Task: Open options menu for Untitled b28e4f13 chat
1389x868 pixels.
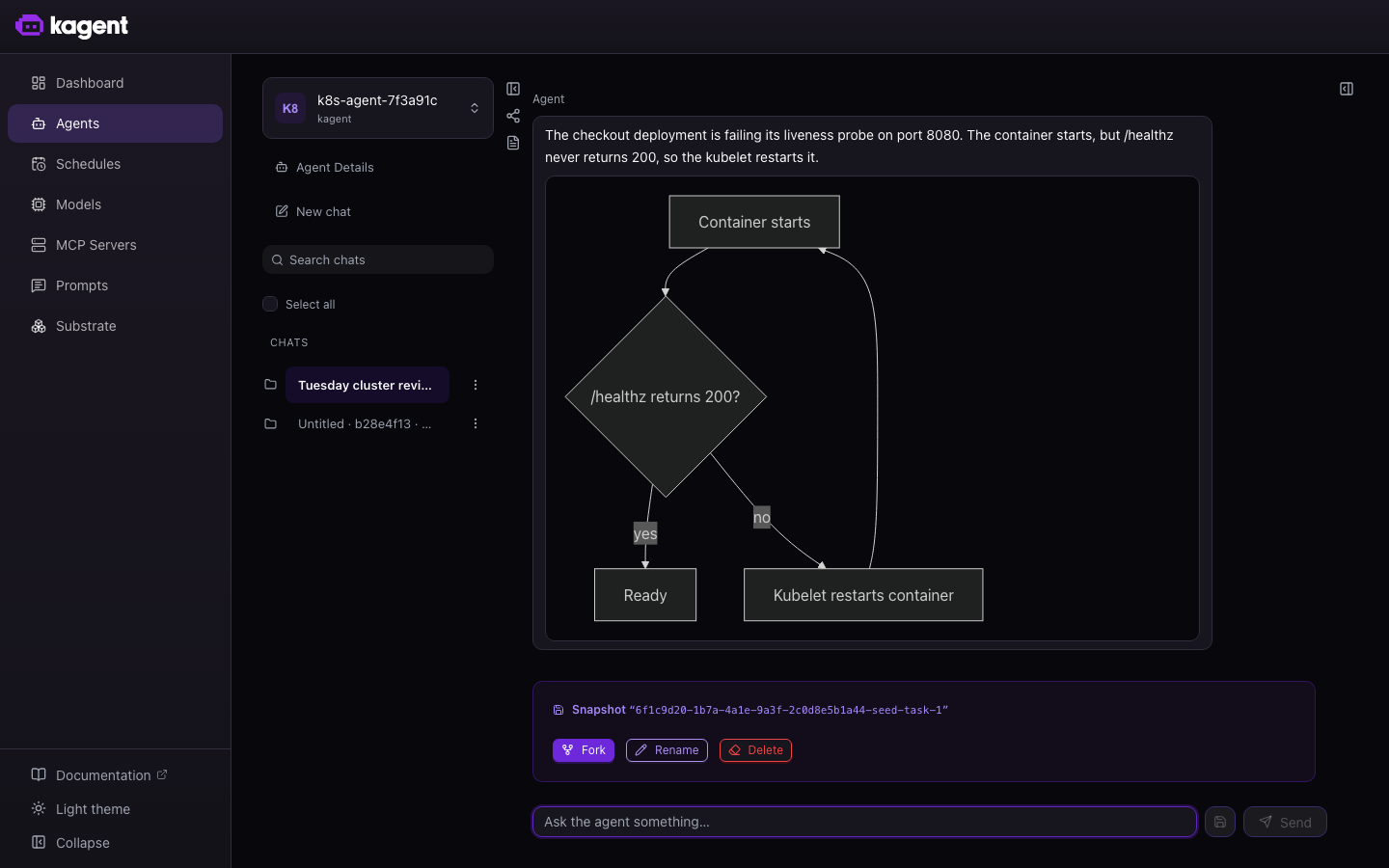Action: pos(475,423)
